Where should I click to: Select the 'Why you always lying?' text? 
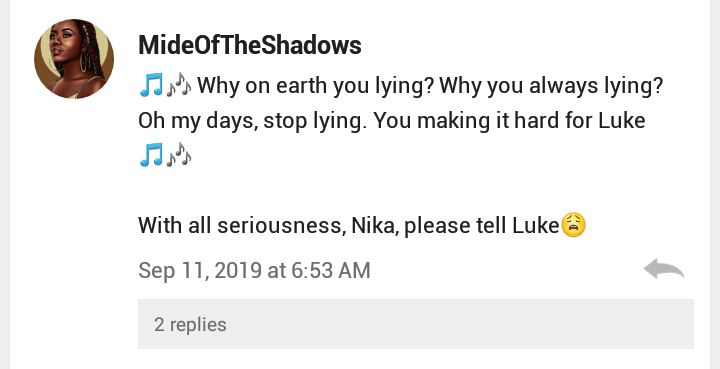click(551, 86)
